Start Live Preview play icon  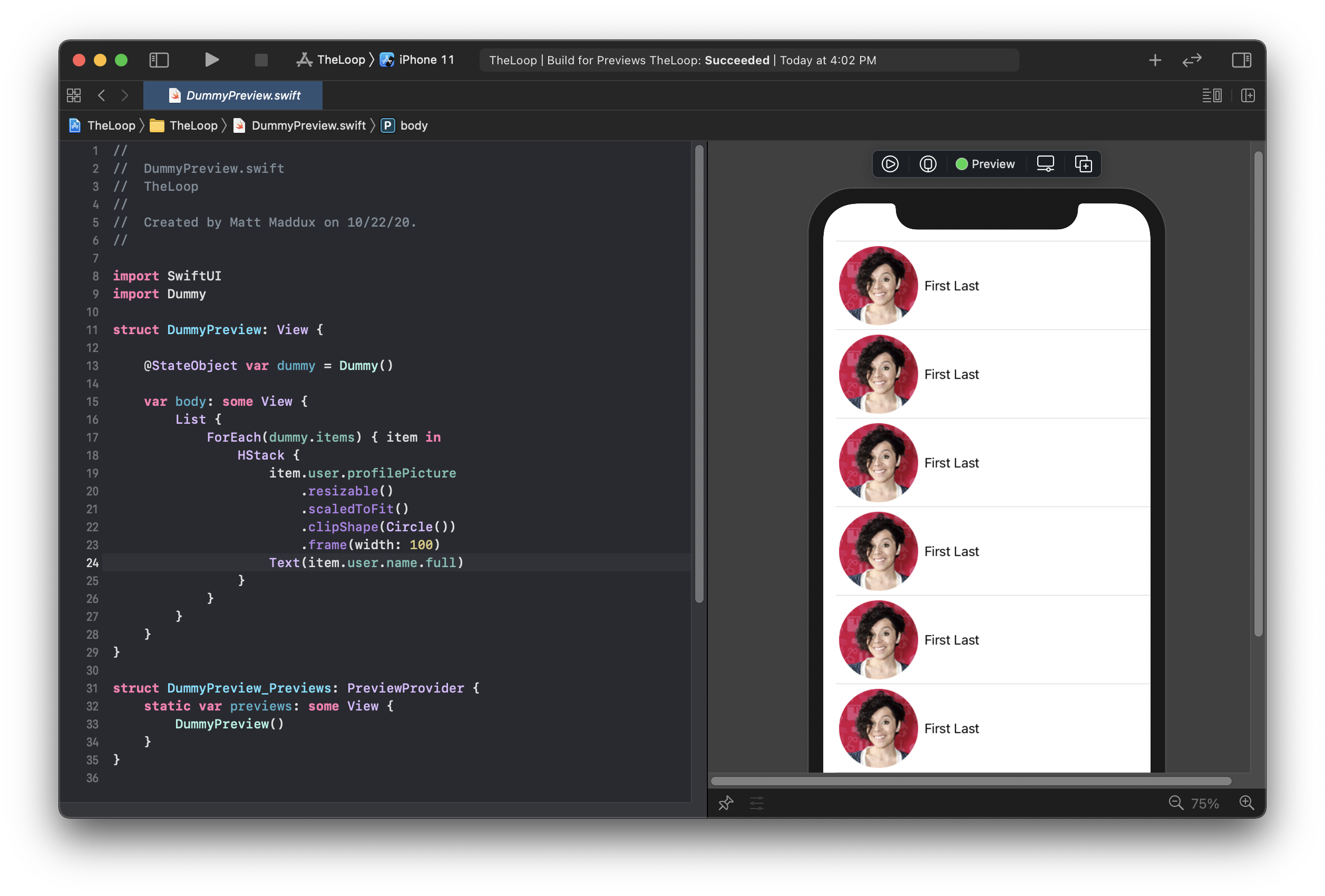pyautogui.click(x=890, y=164)
